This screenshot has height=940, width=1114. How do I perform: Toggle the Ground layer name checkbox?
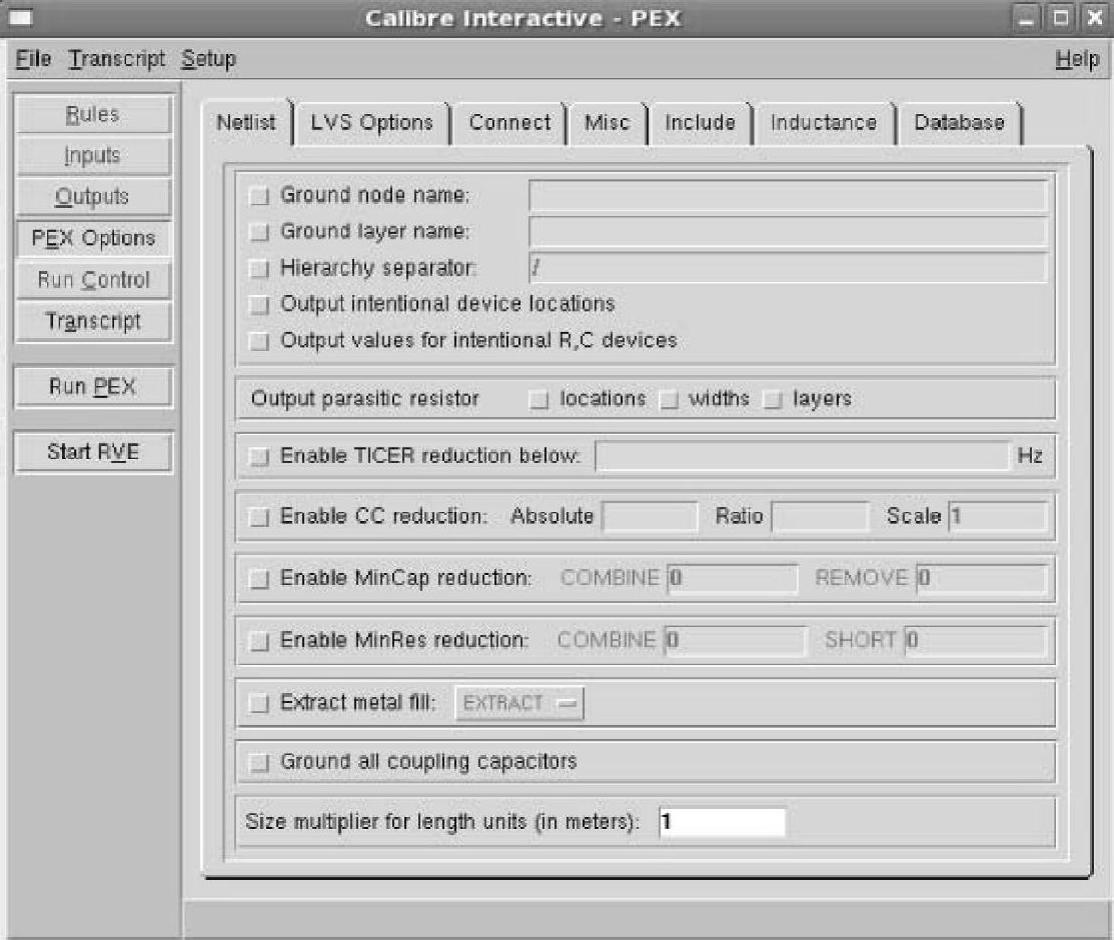pyautogui.click(x=260, y=232)
